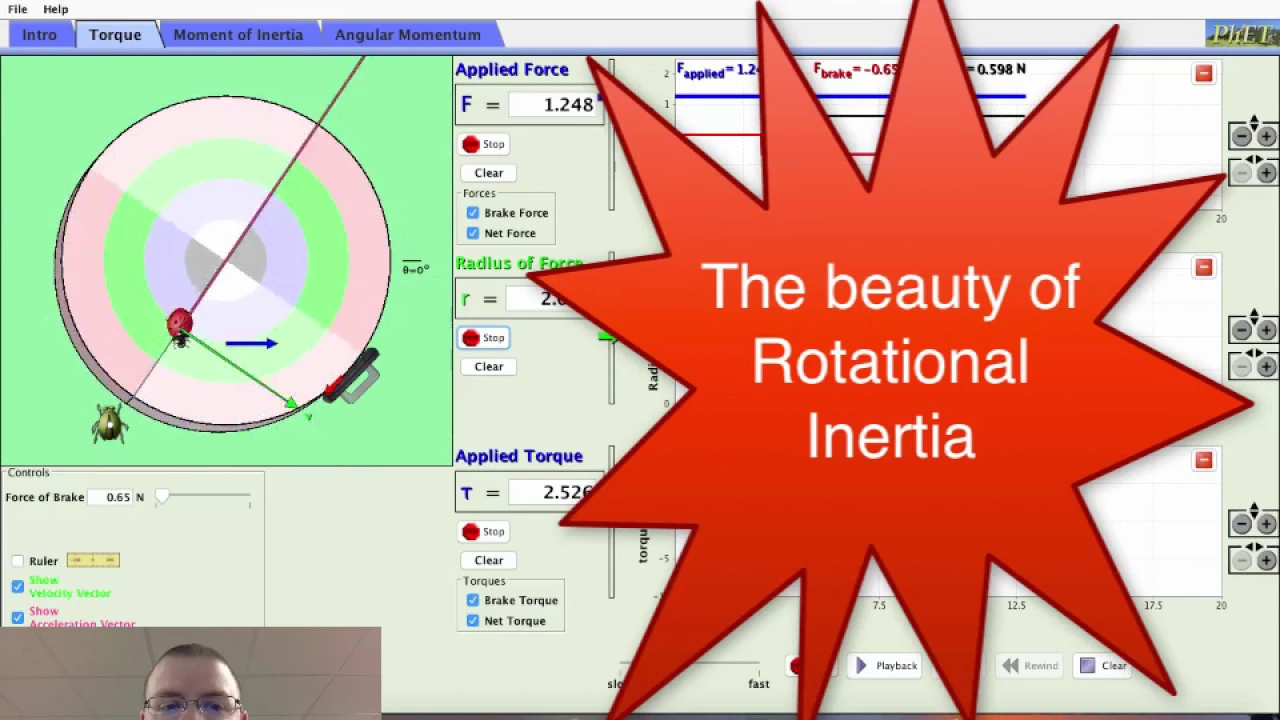The image size is (1280, 720).
Task: Click the Playback button
Action: pyautogui.click(x=887, y=666)
